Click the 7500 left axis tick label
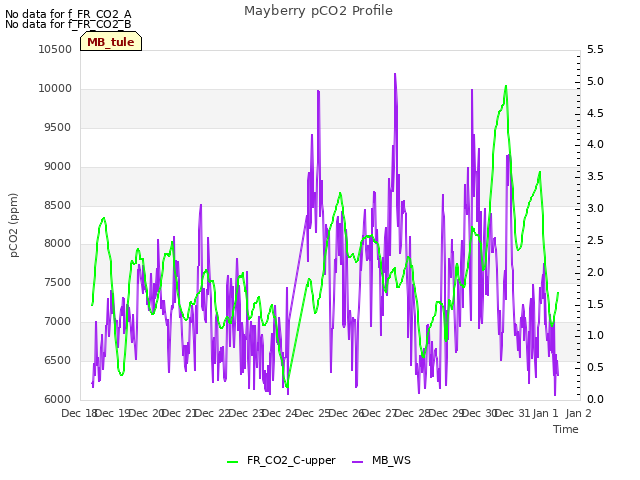Screen dimensions: 640x480 pos(58,282)
